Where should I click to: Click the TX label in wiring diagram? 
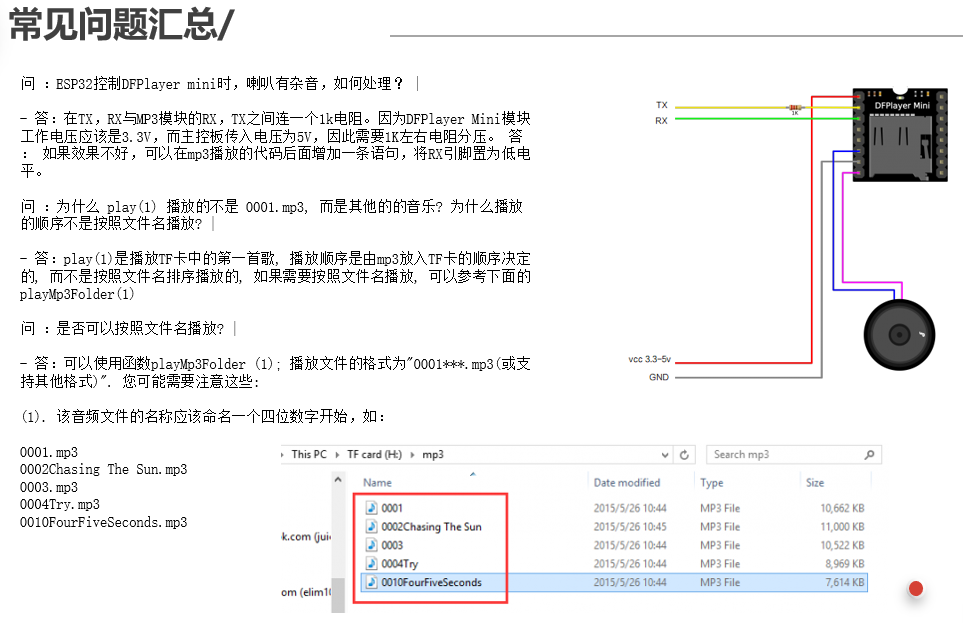pyautogui.click(x=661, y=105)
